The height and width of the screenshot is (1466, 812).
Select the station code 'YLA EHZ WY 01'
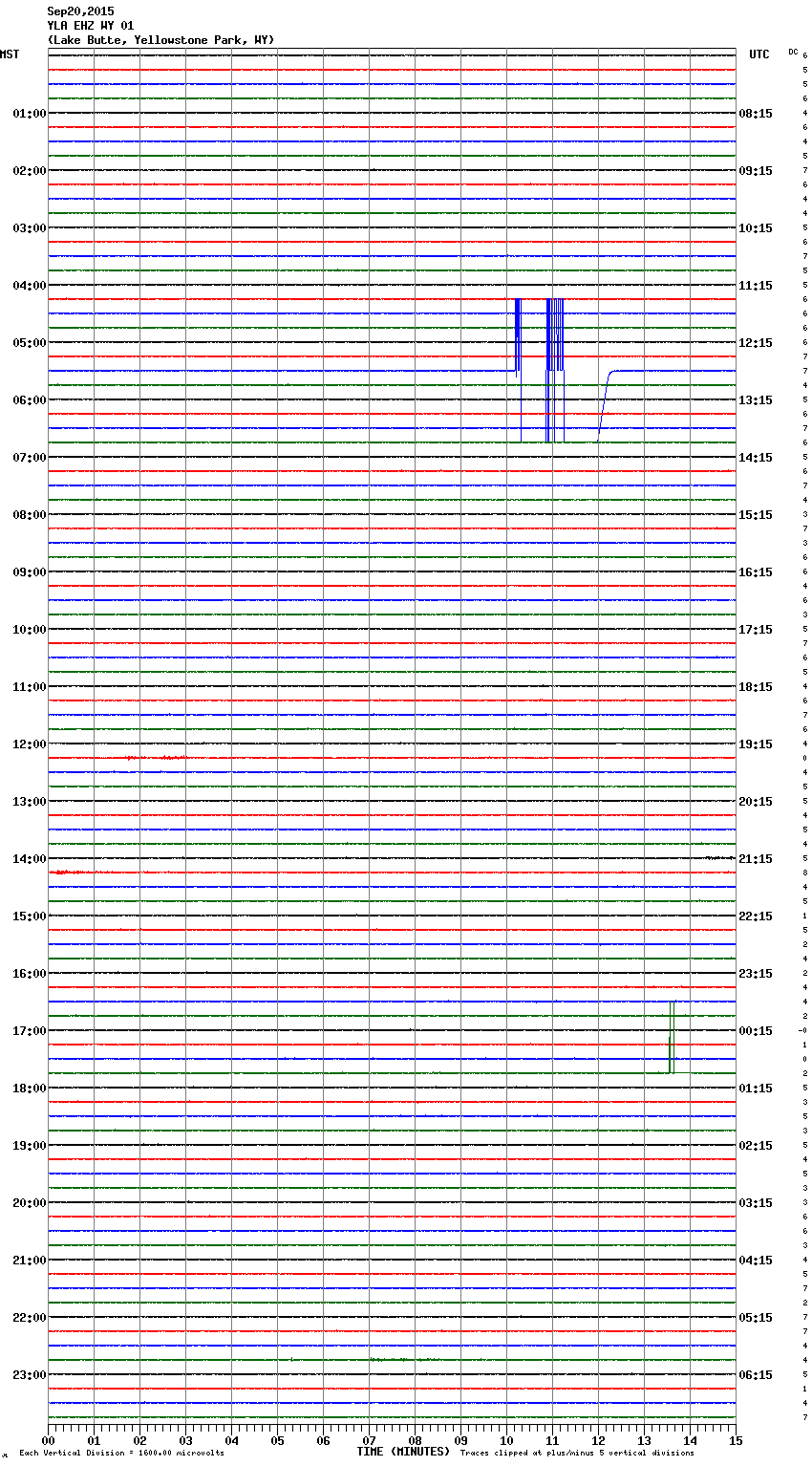(x=90, y=26)
